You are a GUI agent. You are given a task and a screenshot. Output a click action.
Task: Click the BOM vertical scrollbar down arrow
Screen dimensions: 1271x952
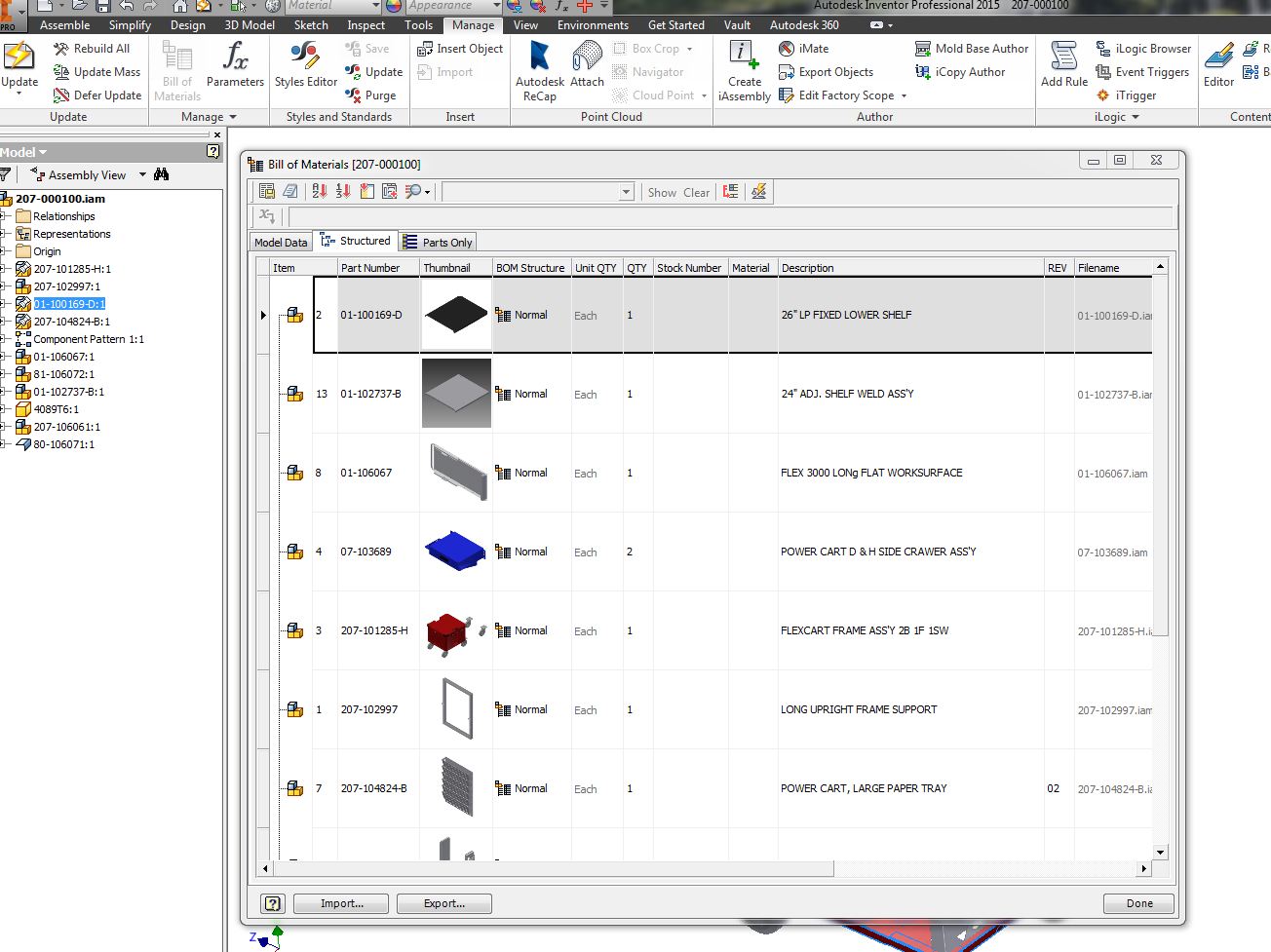click(1160, 853)
